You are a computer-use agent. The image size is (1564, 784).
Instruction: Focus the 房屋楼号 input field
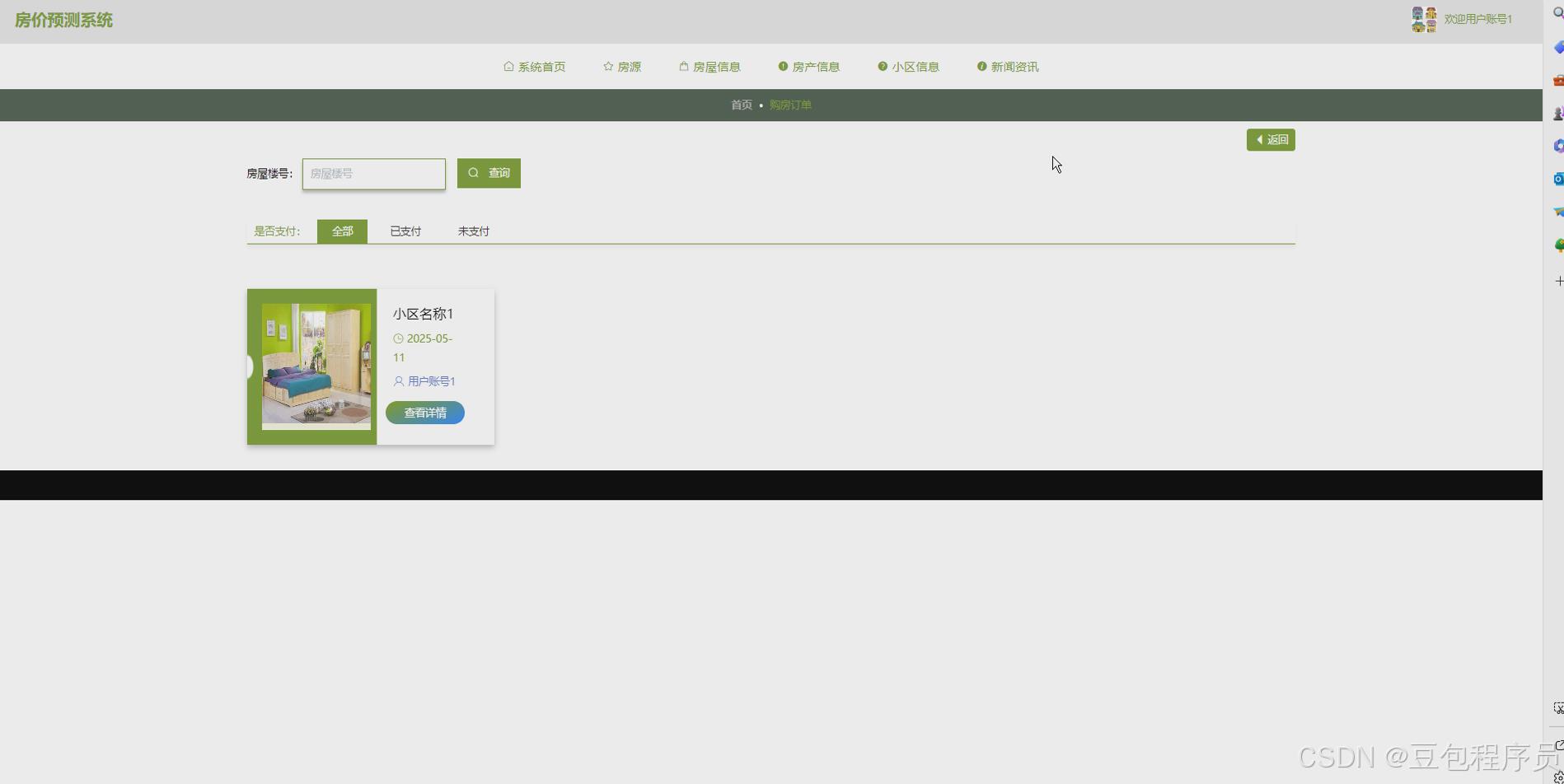(374, 174)
